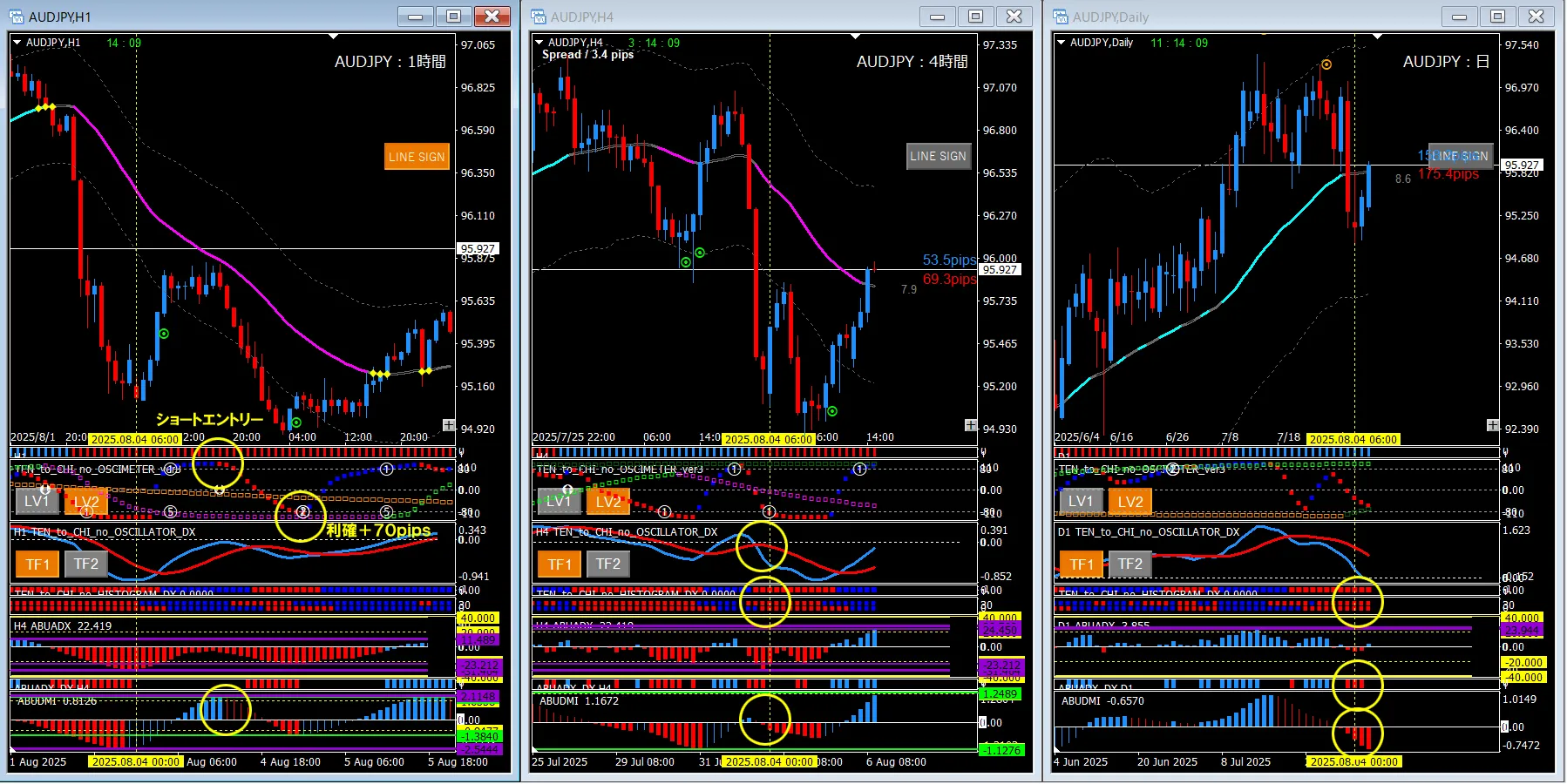This screenshot has height=784, width=1567.
Task: Toggle LV2 in the Daily window
Action: pyautogui.click(x=1130, y=501)
